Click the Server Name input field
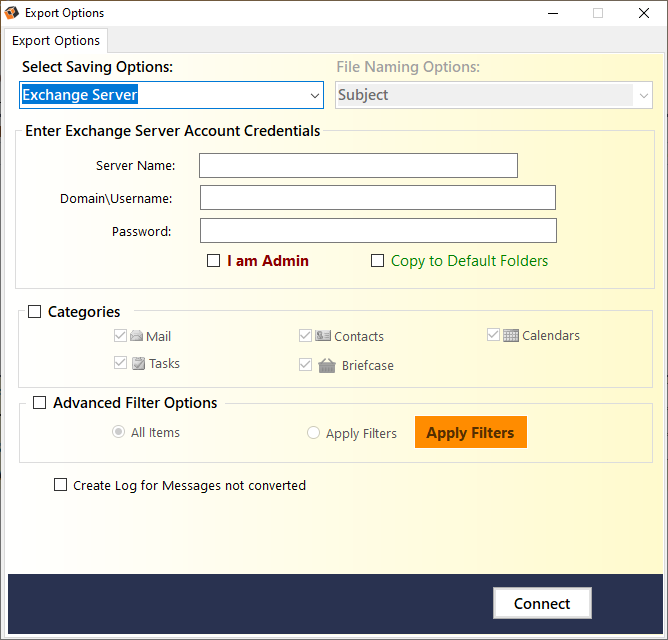The width and height of the screenshot is (668, 640). tap(358, 165)
